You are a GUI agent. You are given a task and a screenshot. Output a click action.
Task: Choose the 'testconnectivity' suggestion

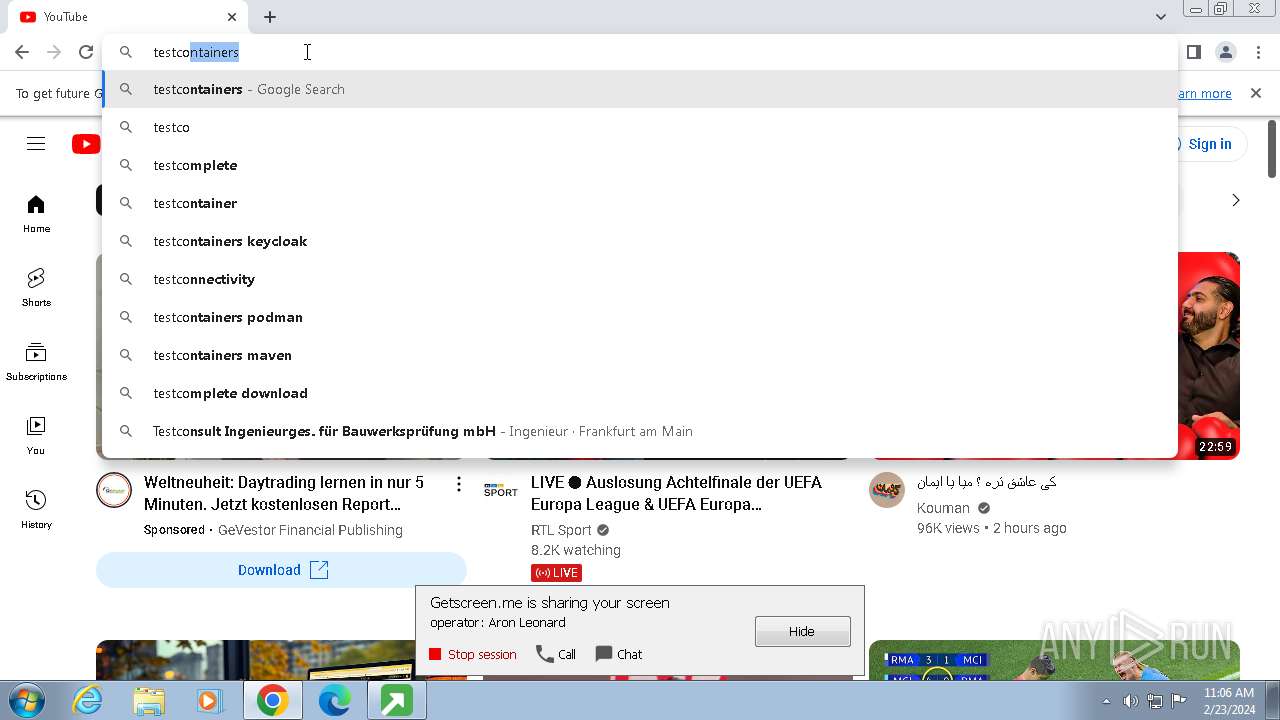[x=640, y=279]
